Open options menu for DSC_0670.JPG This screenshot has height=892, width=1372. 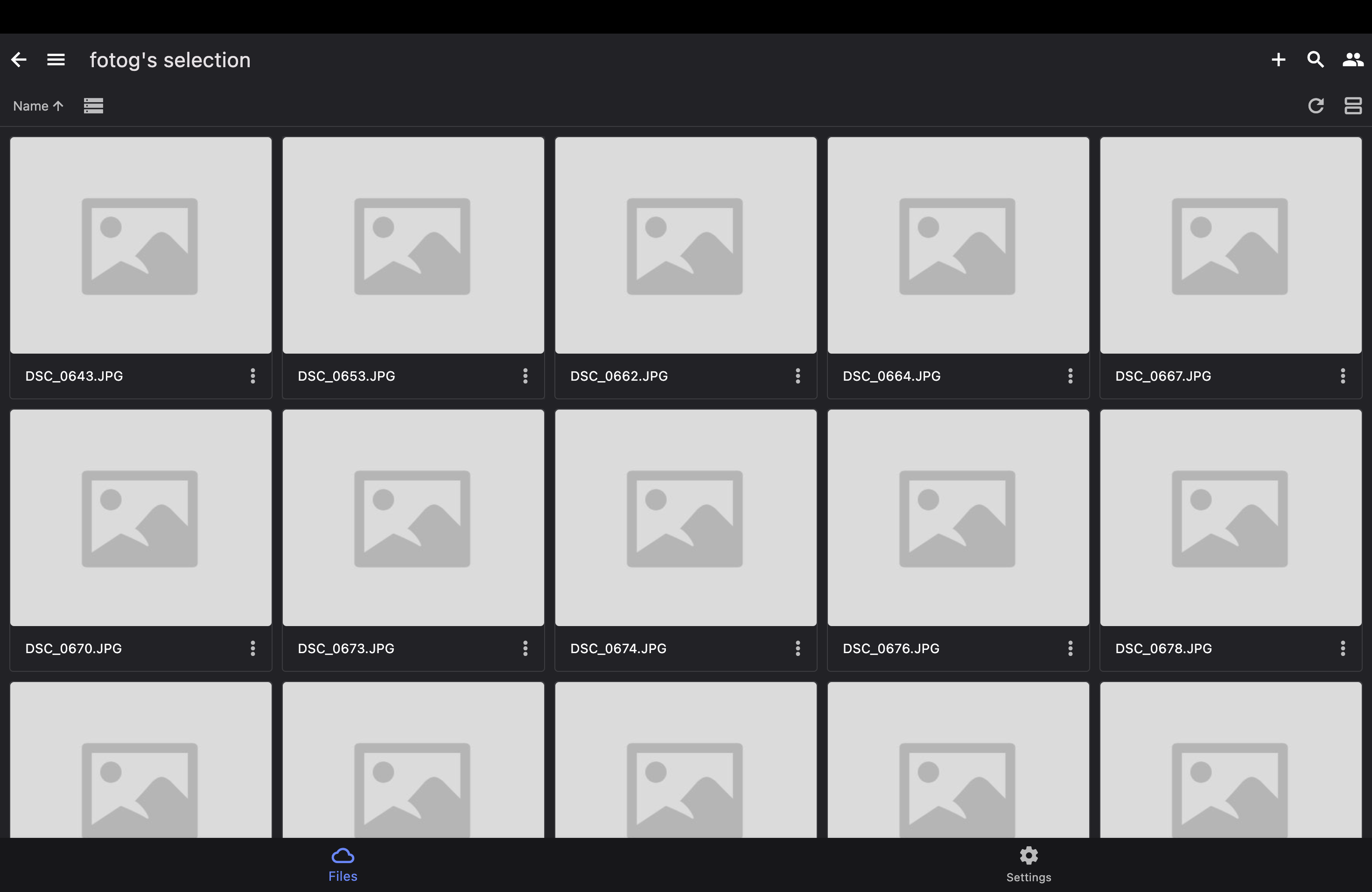[x=252, y=648]
